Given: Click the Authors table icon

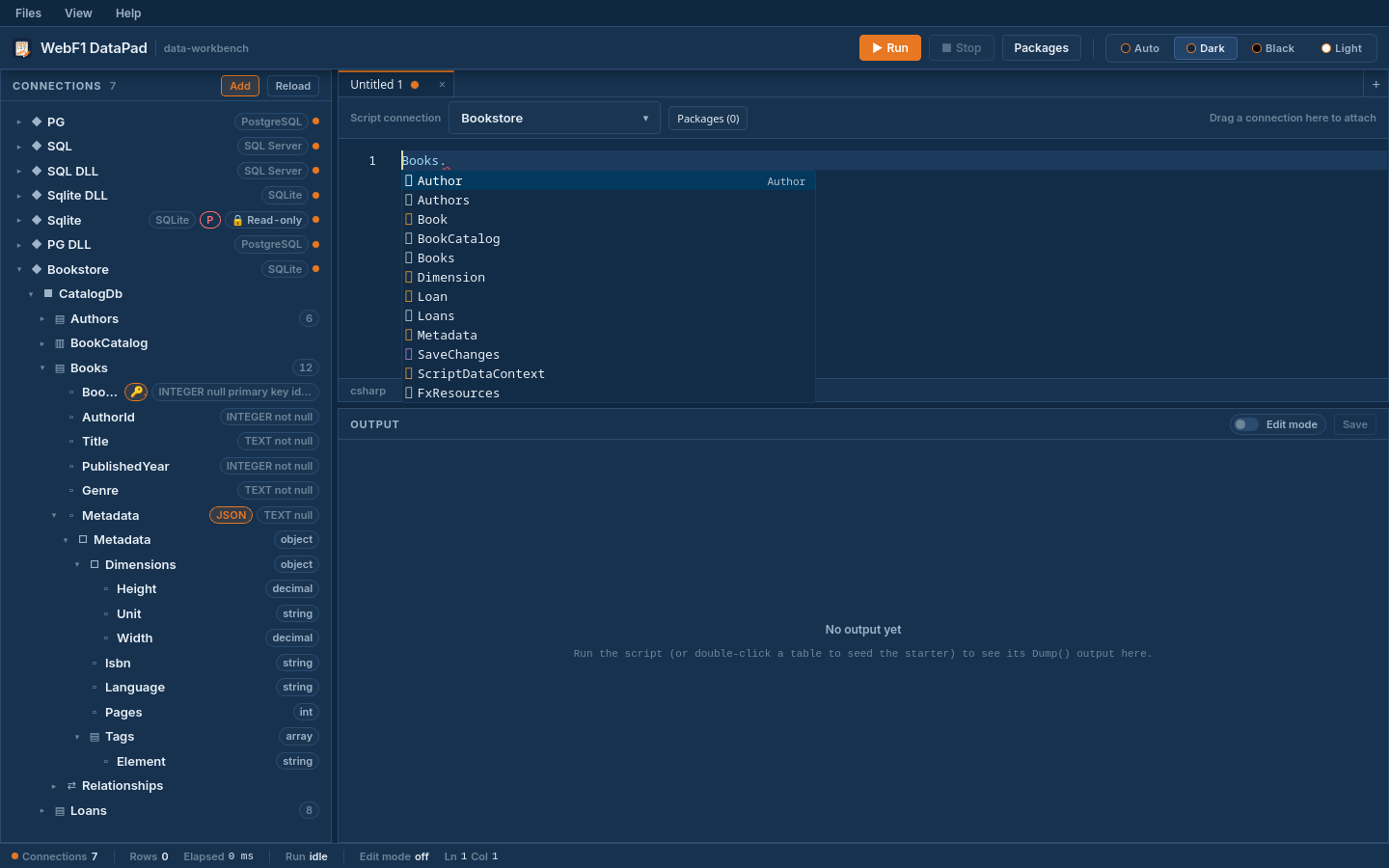Looking at the screenshot, I should 60,319.
